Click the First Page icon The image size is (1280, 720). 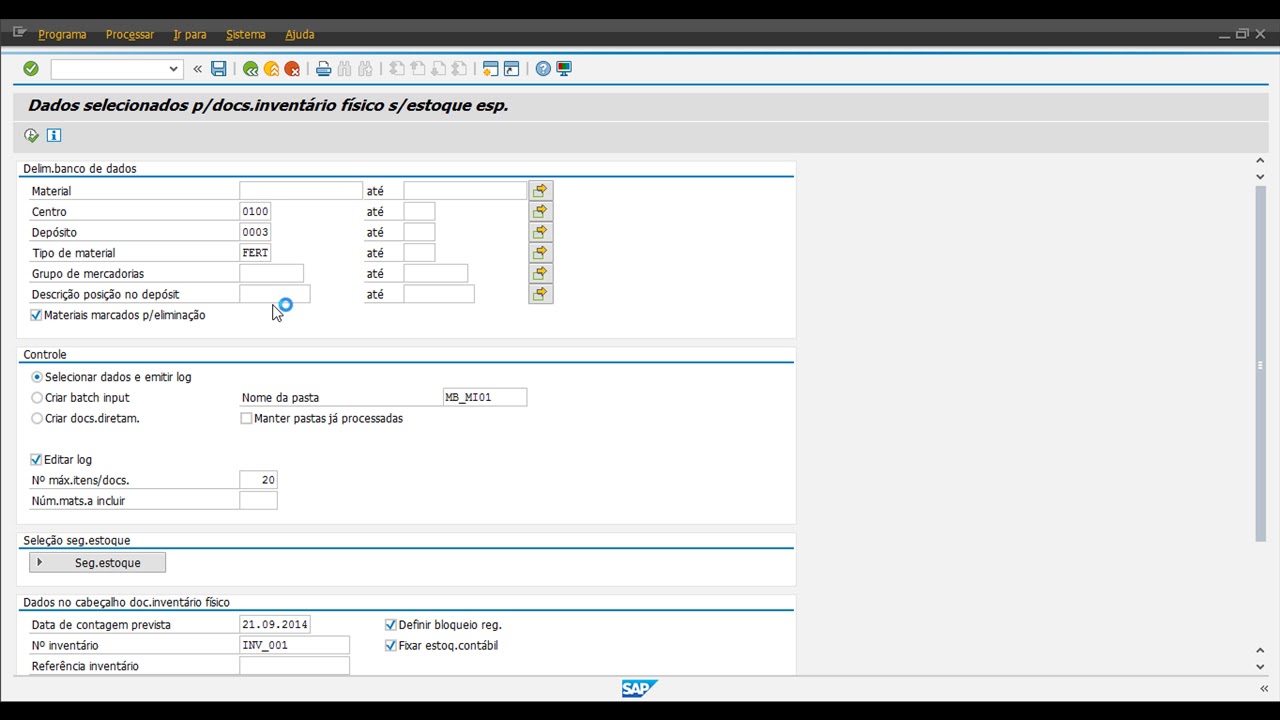click(x=397, y=69)
